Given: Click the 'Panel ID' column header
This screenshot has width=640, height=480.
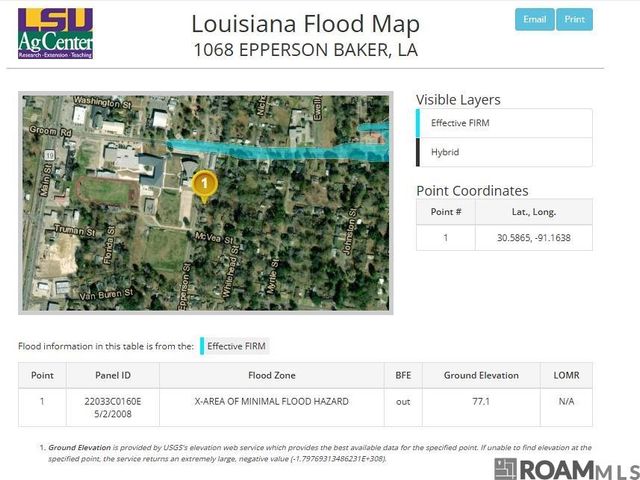Looking at the screenshot, I should click(113, 375).
